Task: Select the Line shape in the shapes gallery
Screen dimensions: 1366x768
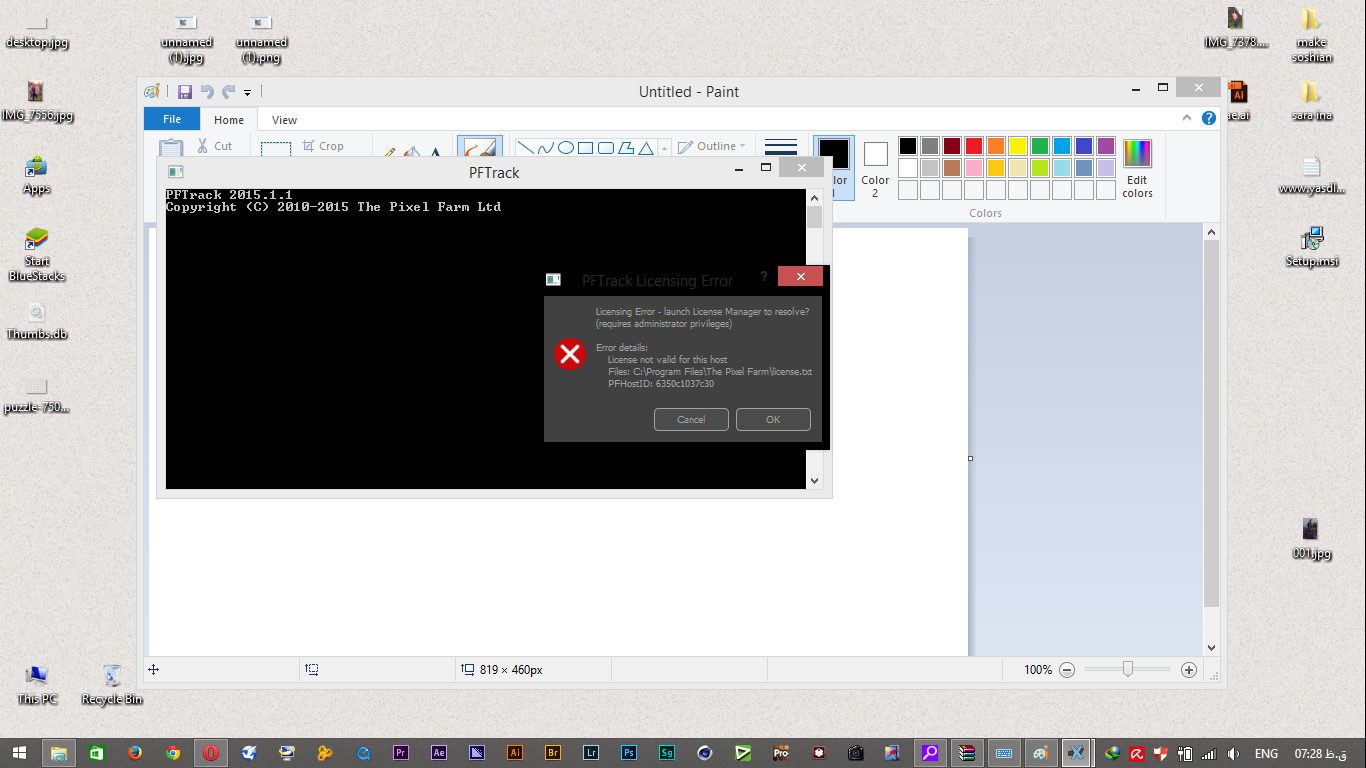Action: (525, 148)
